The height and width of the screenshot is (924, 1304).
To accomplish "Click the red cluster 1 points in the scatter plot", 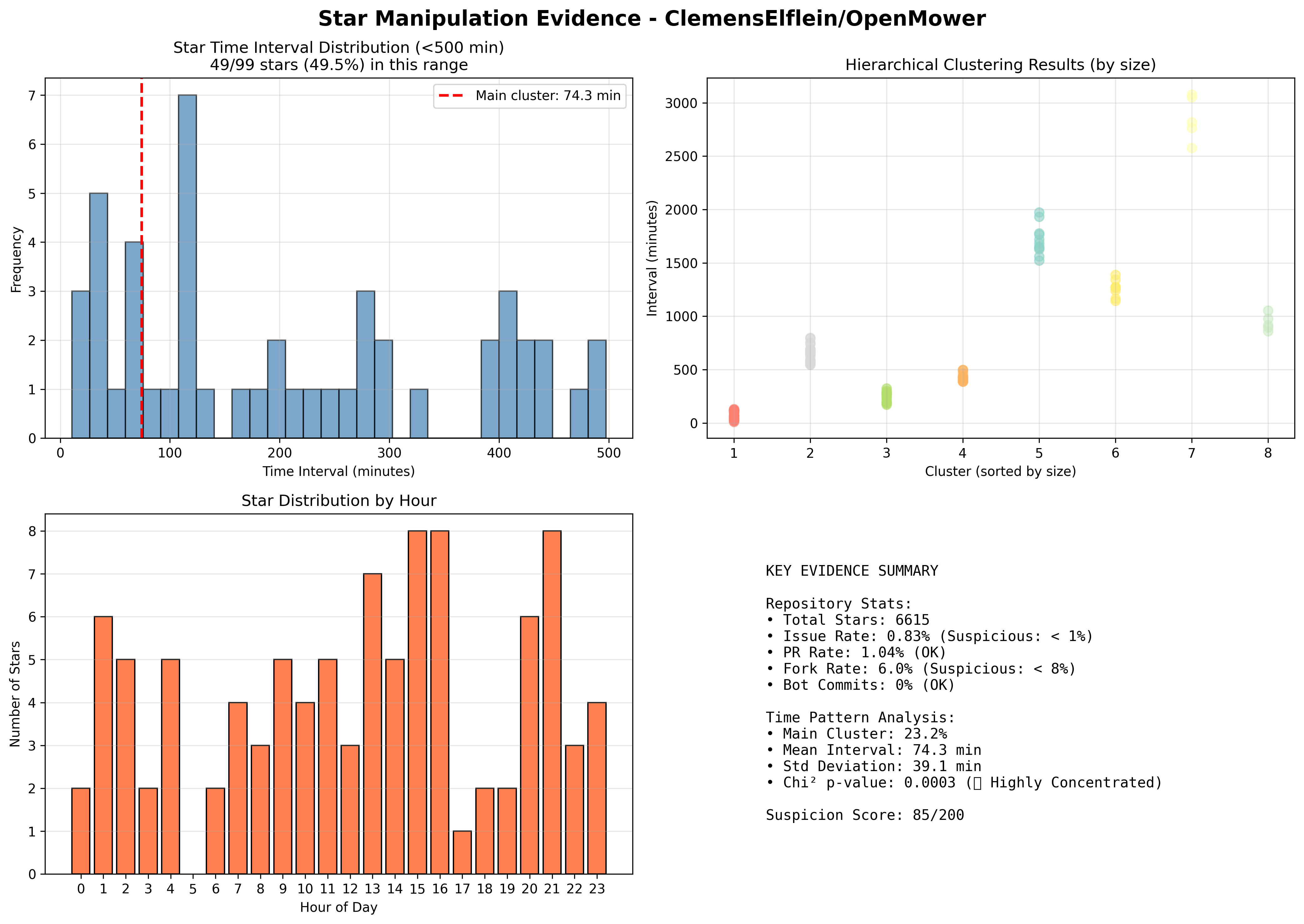I will [x=734, y=415].
